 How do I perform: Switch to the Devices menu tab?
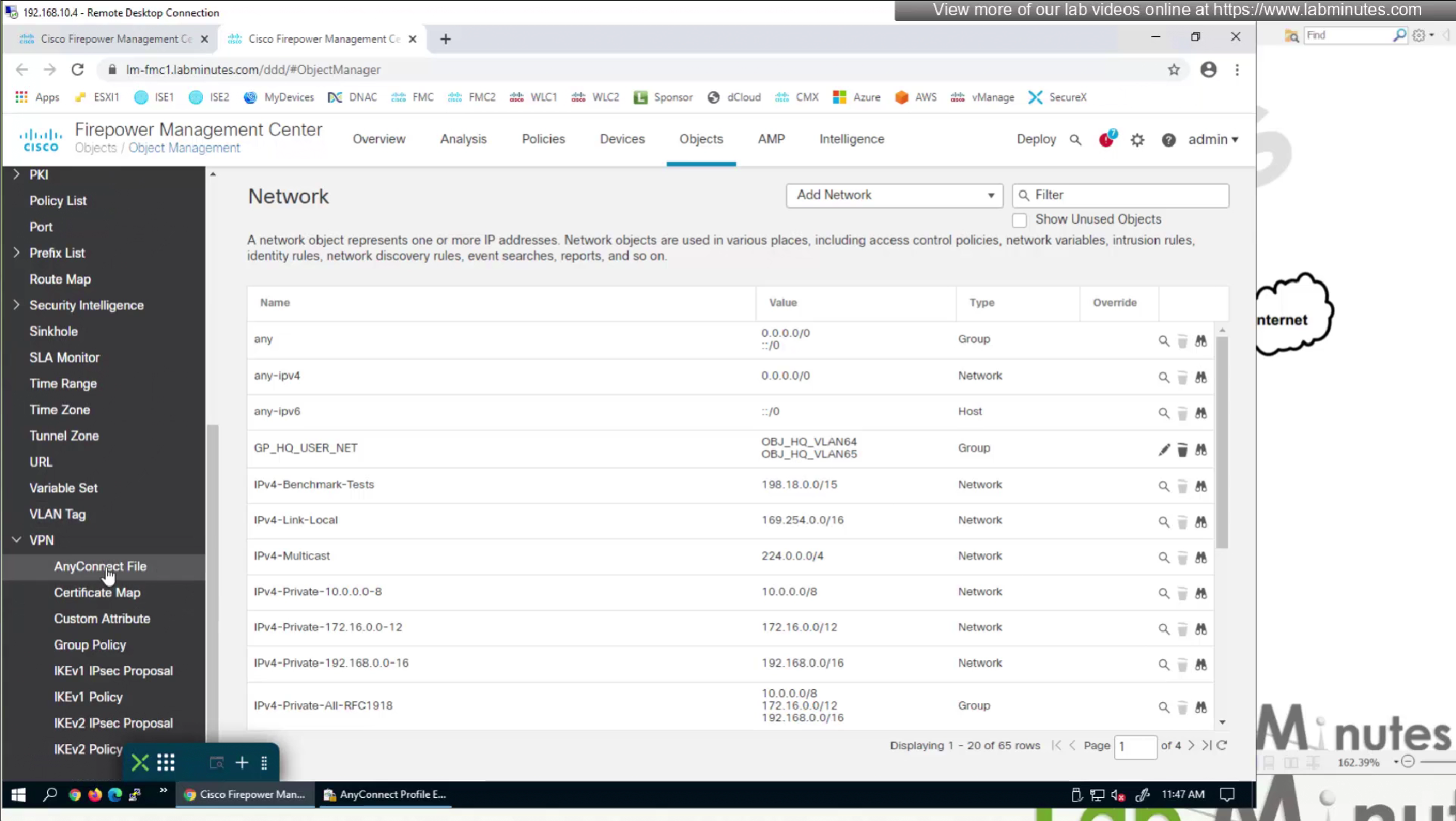622,139
